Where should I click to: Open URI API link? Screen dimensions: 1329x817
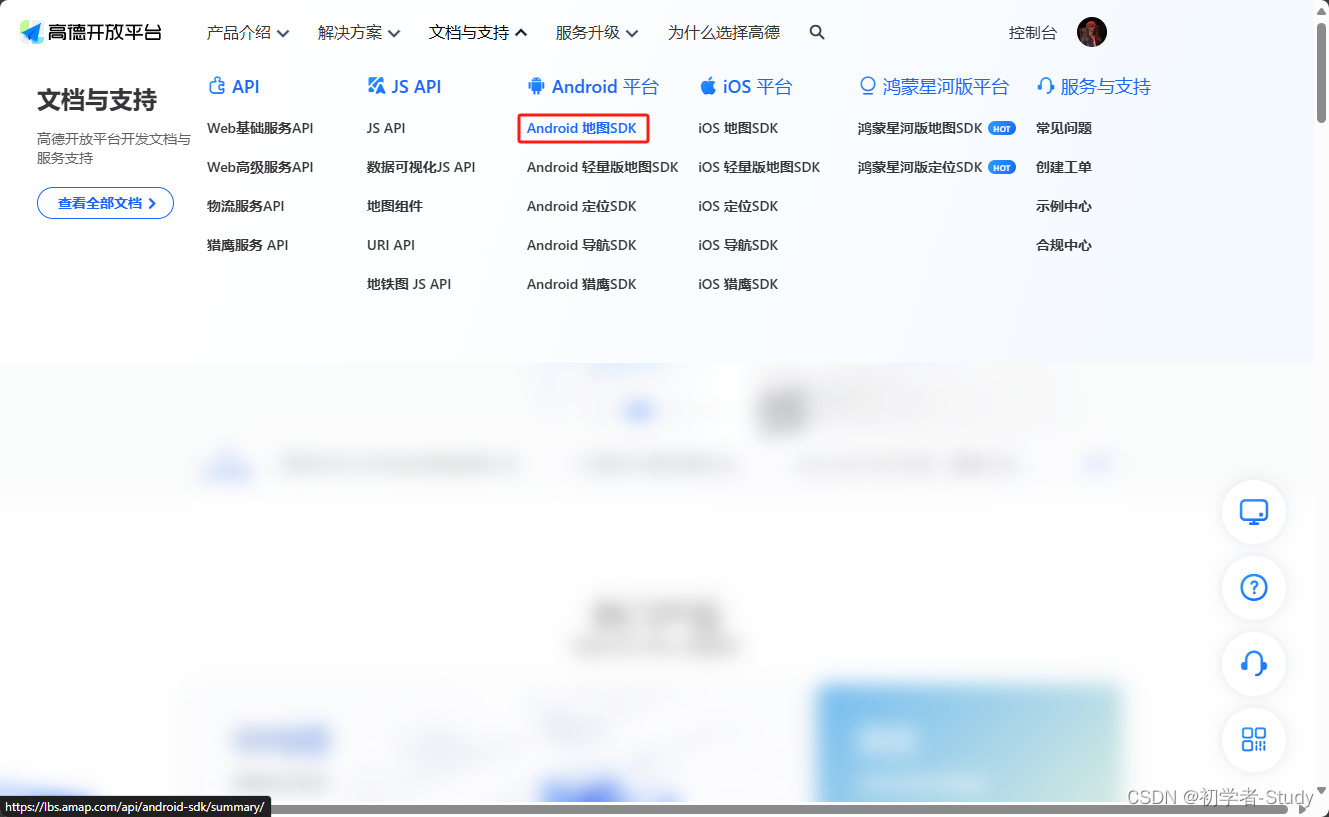point(391,245)
